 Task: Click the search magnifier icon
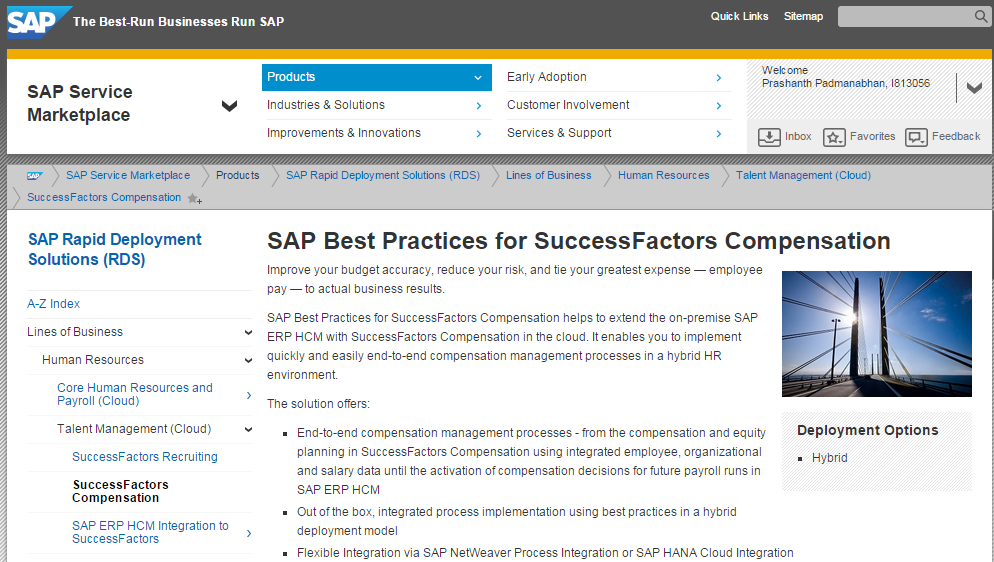(981, 16)
